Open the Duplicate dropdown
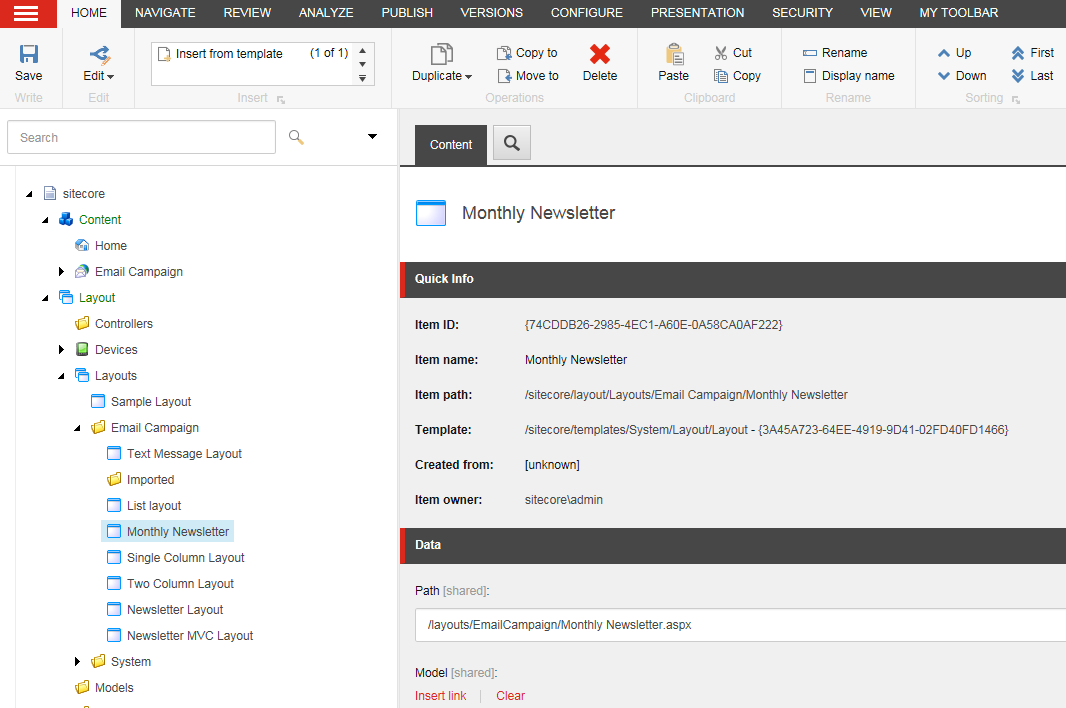The height and width of the screenshot is (708, 1066). pyautogui.click(x=442, y=76)
